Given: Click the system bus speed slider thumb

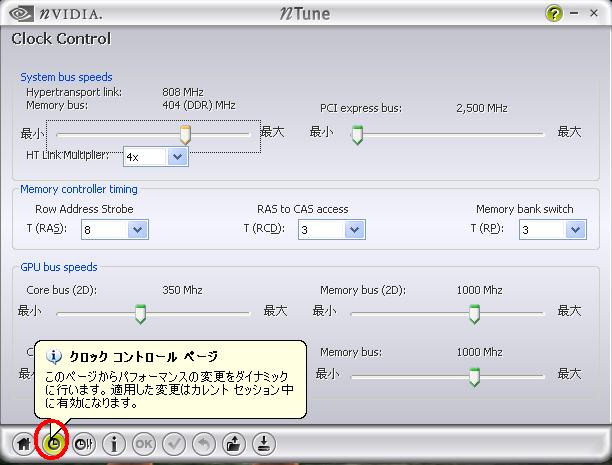Looking at the screenshot, I should [x=185, y=135].
